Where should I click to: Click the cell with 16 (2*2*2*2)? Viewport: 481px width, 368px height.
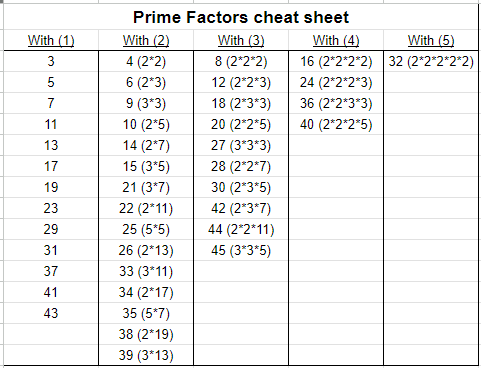click(336, 61)
